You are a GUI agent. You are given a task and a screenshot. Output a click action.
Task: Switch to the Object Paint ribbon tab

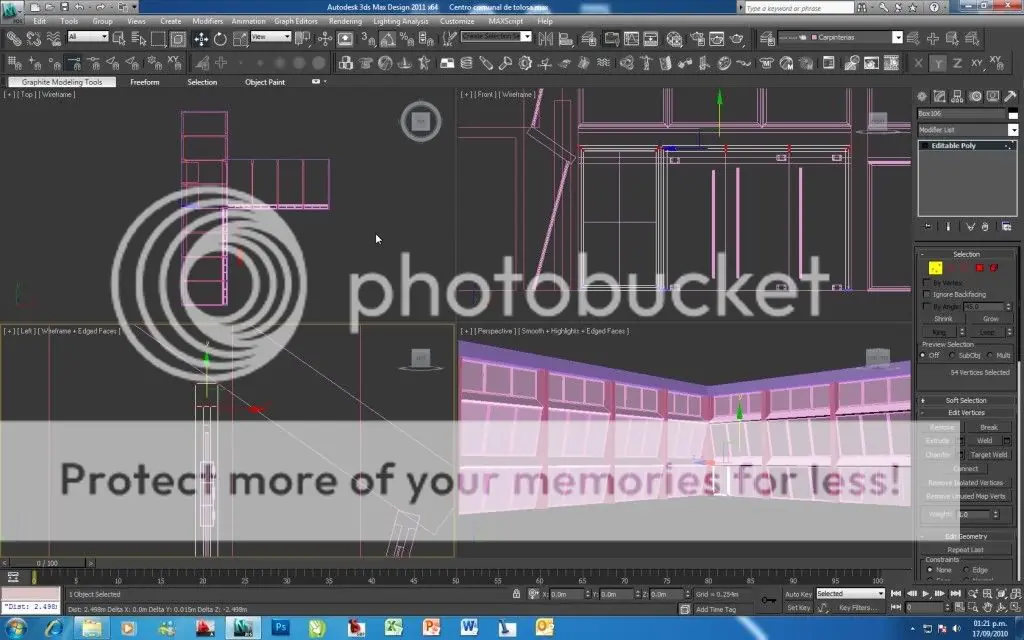click(264, 82)
